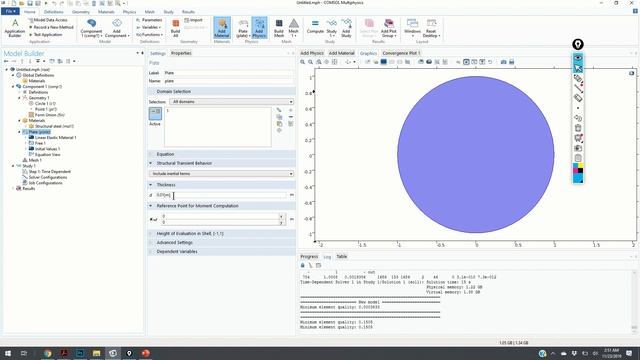Click the Add Study ribbon button
Screen dimensions: 640x360
(x=346, y=28)
